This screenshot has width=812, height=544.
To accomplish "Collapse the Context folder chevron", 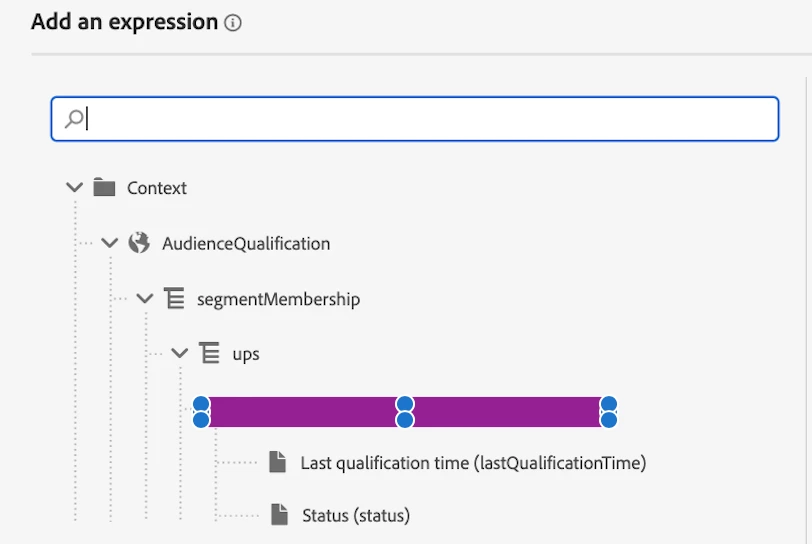I will click(73, 187).
